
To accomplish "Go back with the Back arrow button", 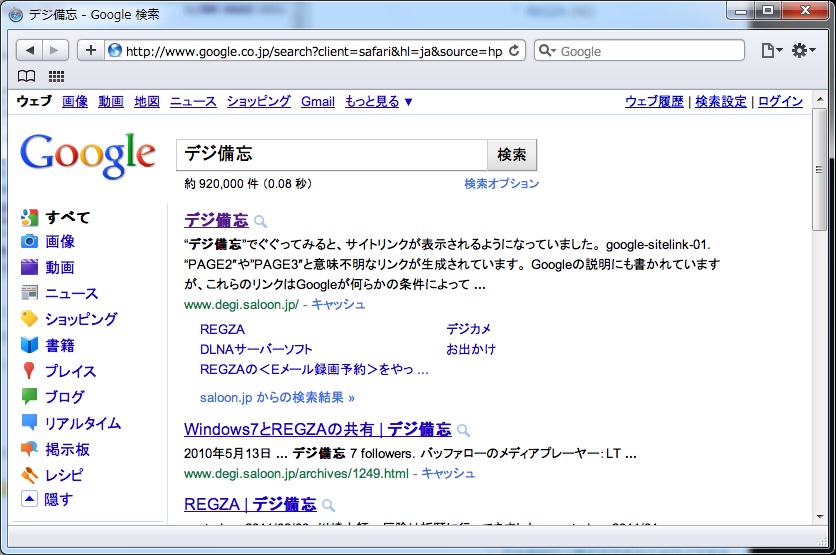I will pos(29,51).
